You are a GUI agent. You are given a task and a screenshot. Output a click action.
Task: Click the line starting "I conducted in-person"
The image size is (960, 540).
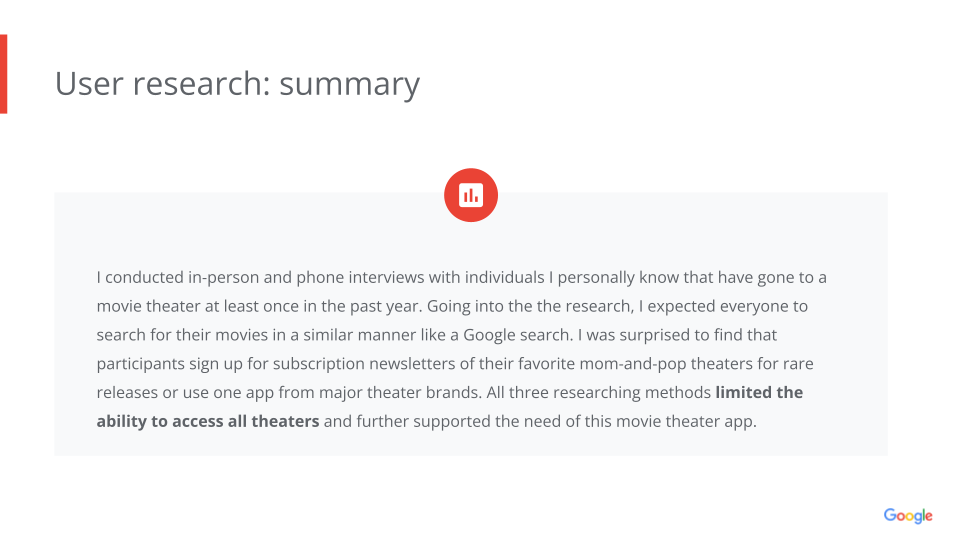[461, 276]
